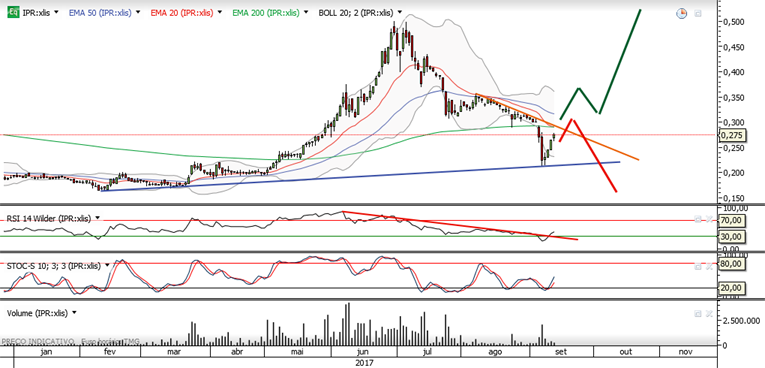Open the Volume (IPR:xlis) dropdown arrow

tap(74, 313)
